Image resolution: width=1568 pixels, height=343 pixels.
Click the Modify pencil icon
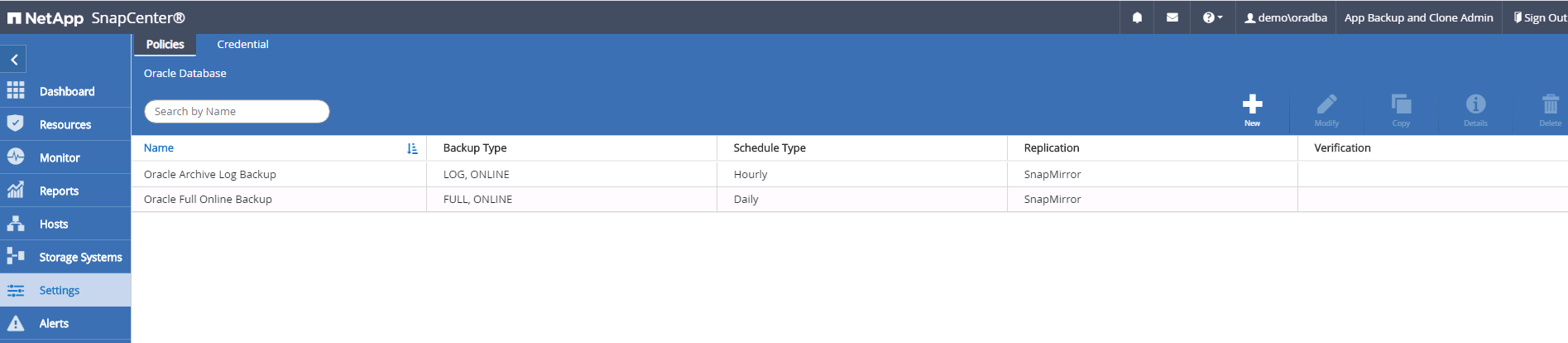[1326, 105]
